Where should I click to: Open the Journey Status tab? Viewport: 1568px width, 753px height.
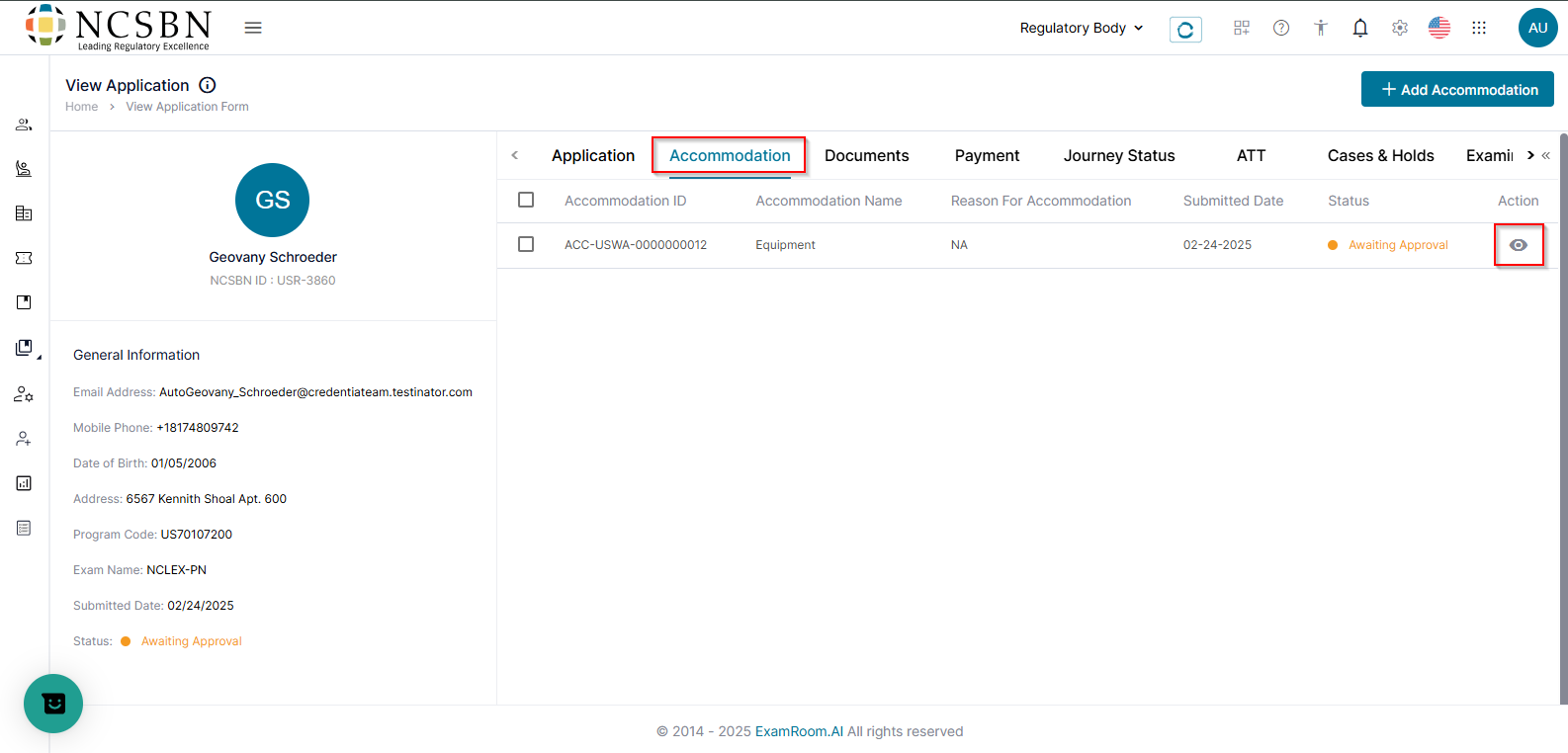click(x=1119, y=156)
